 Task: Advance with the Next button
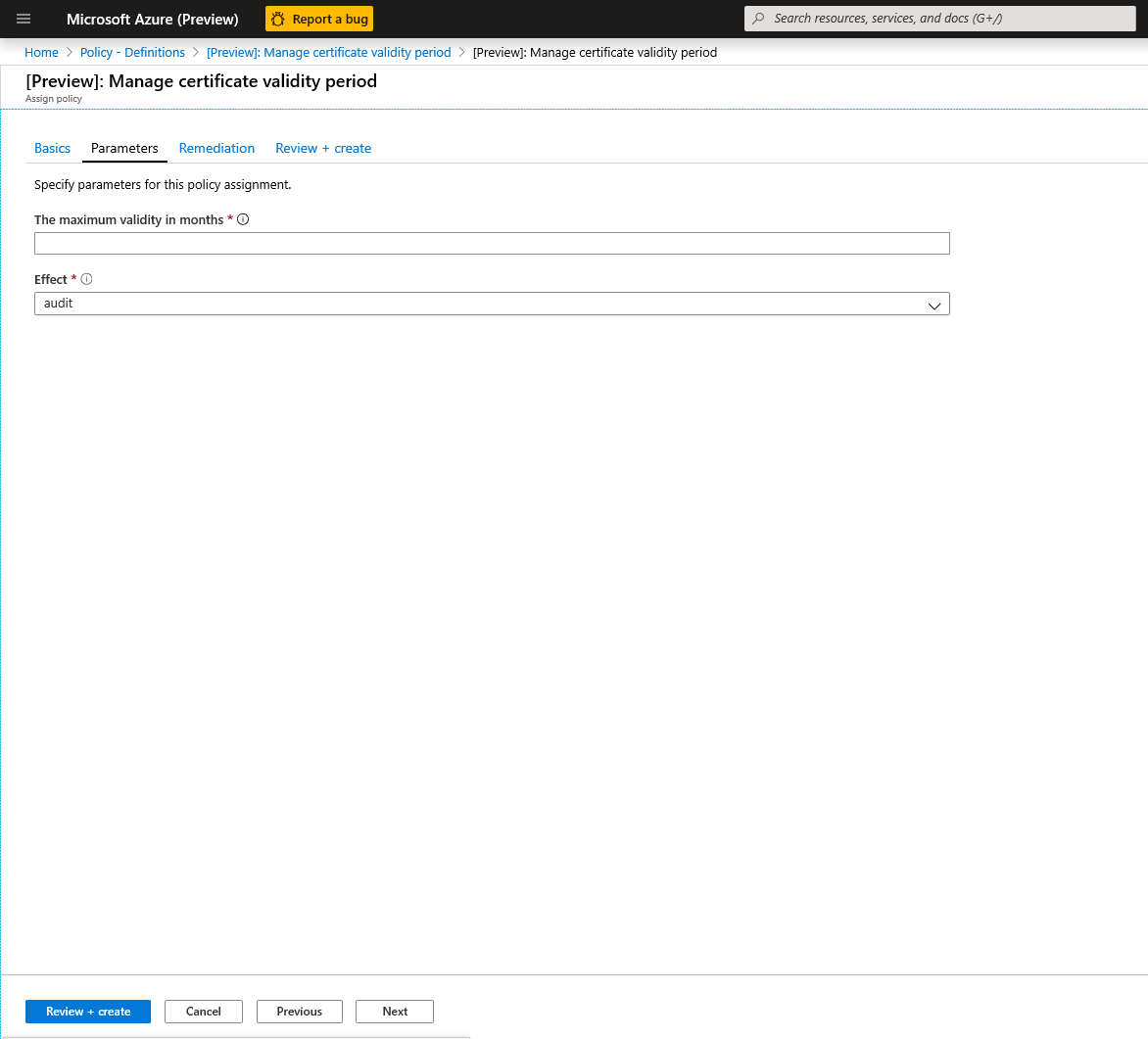(x=394, y=1011)
